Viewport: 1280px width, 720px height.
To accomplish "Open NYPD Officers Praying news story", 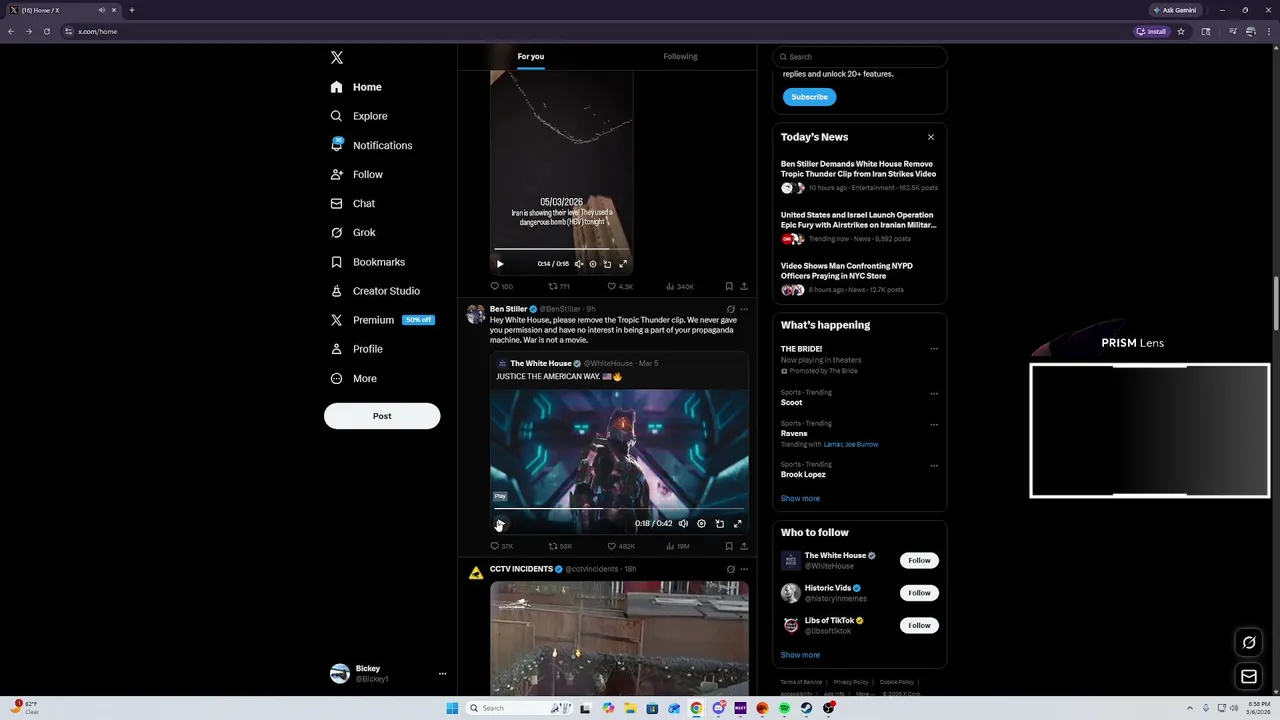I will 859,277.
